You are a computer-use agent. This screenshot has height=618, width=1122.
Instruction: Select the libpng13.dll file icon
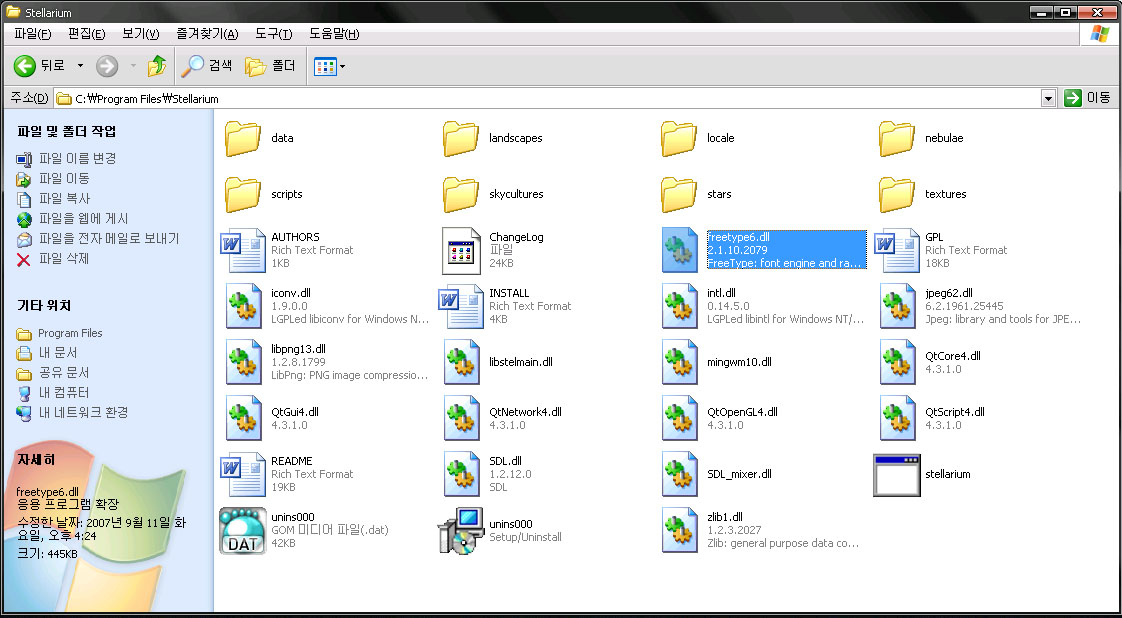[243, 362]
